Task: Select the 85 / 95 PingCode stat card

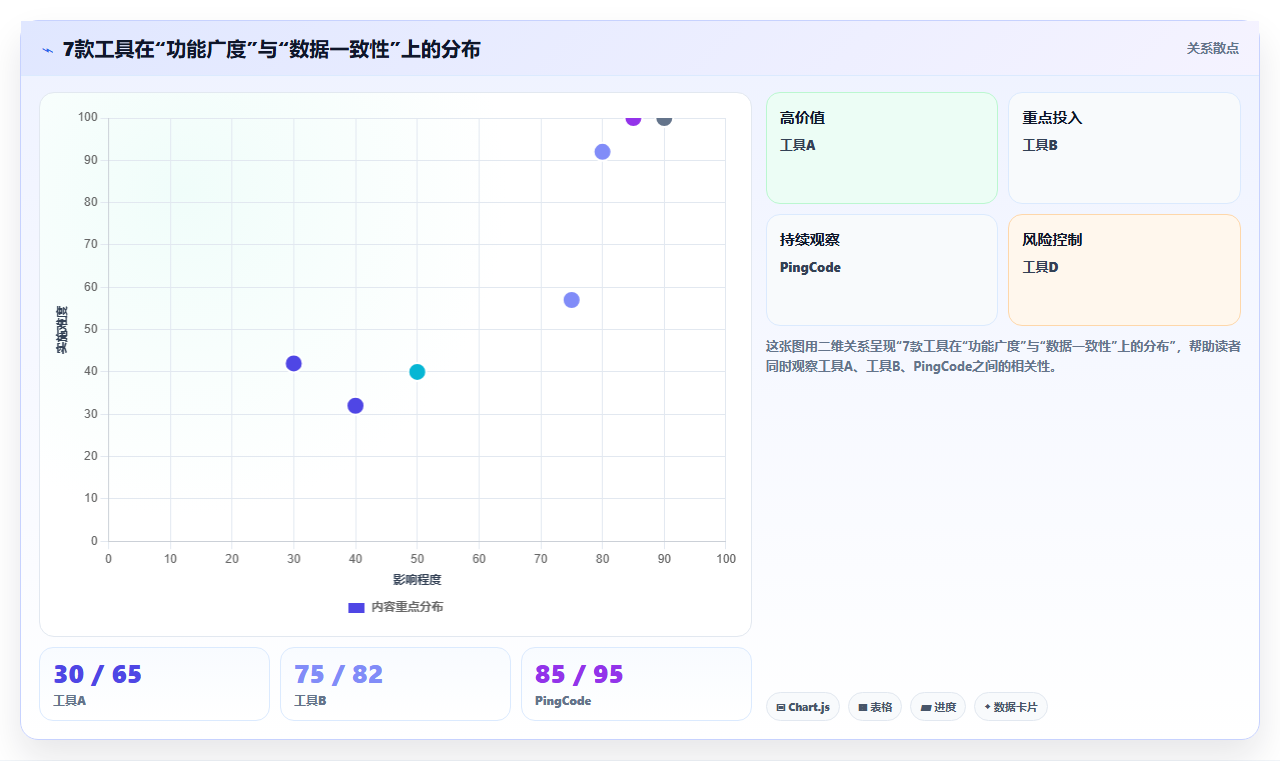Action: point(636,684)
